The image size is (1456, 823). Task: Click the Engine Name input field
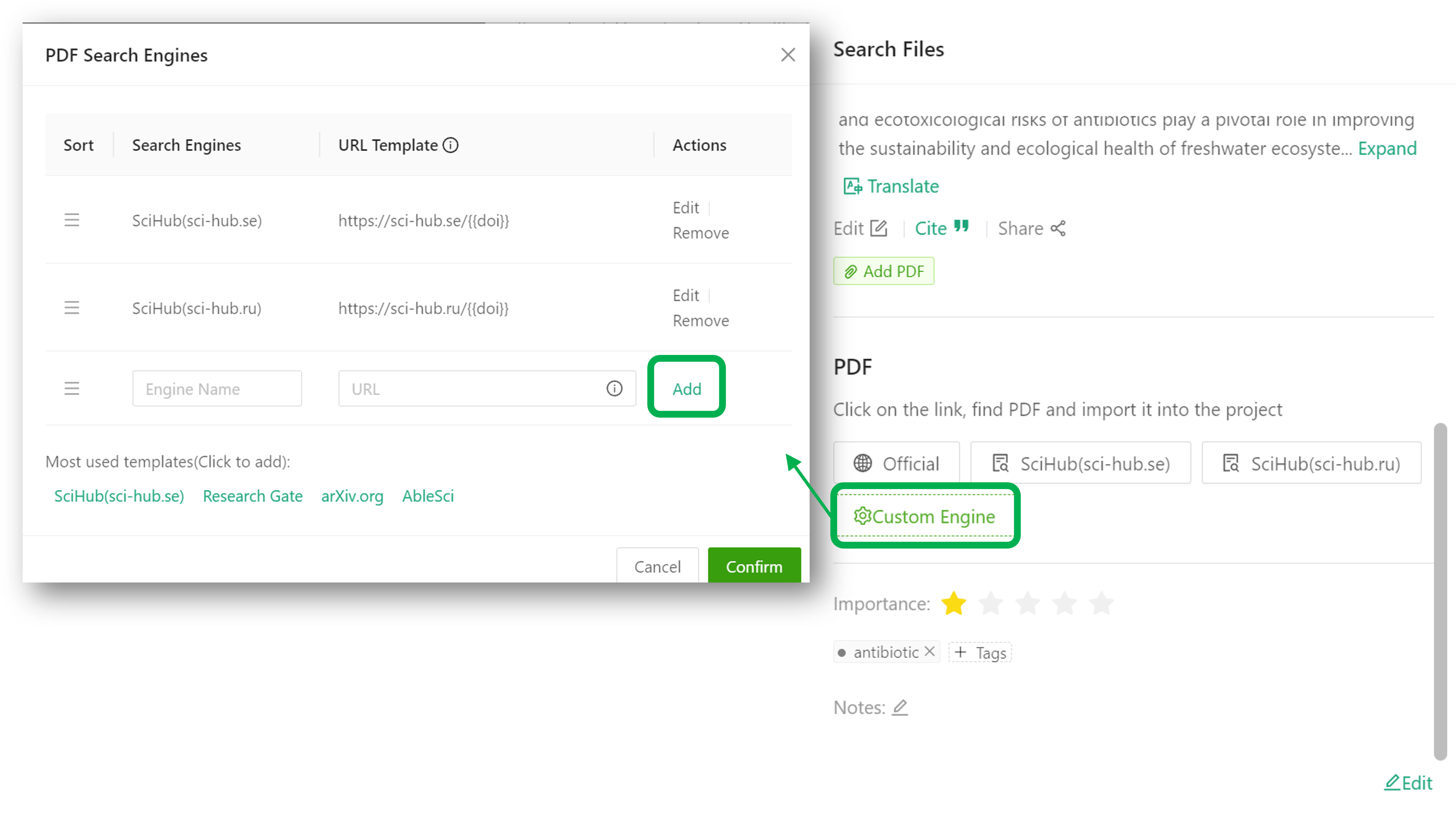coord(217,389)
